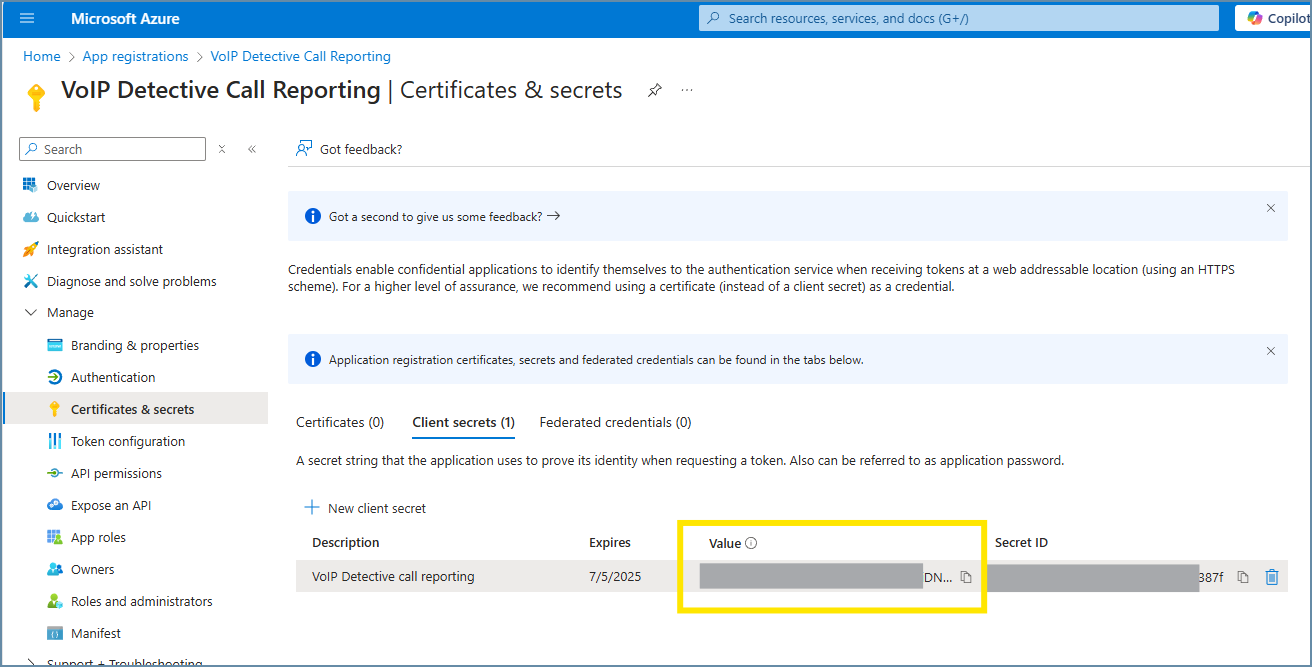This screenshot has width=1312, height=667.
Task: Go to Home breadcrumb link
Action: (42, 56)
